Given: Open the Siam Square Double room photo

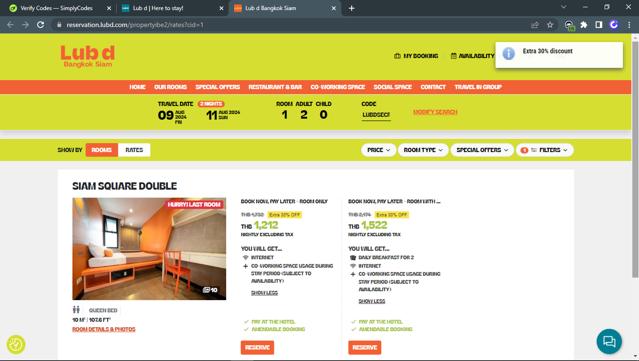Looking at the screenshot, I should click(x=149, y=249).
